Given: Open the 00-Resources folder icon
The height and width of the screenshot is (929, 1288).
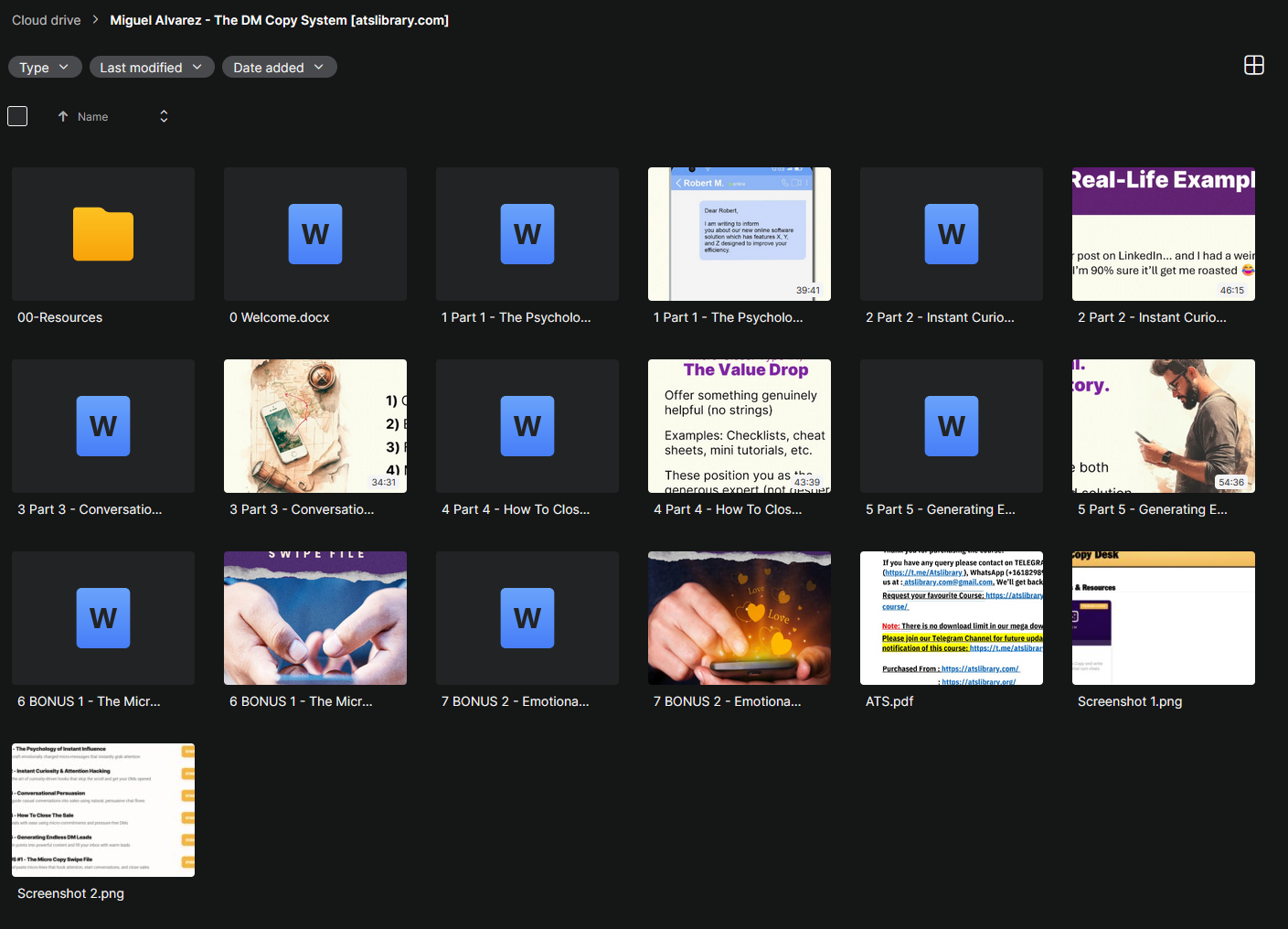Looking at the screenshot, I should click(x=103, y=234).
